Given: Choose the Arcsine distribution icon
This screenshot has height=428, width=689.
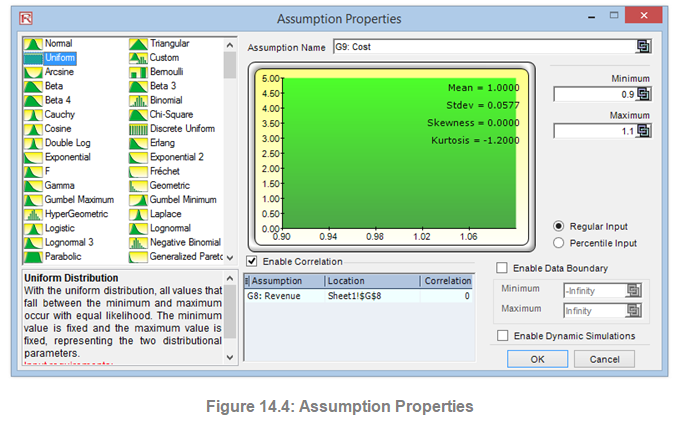Looking at the screenshot, I should [33, 72].
